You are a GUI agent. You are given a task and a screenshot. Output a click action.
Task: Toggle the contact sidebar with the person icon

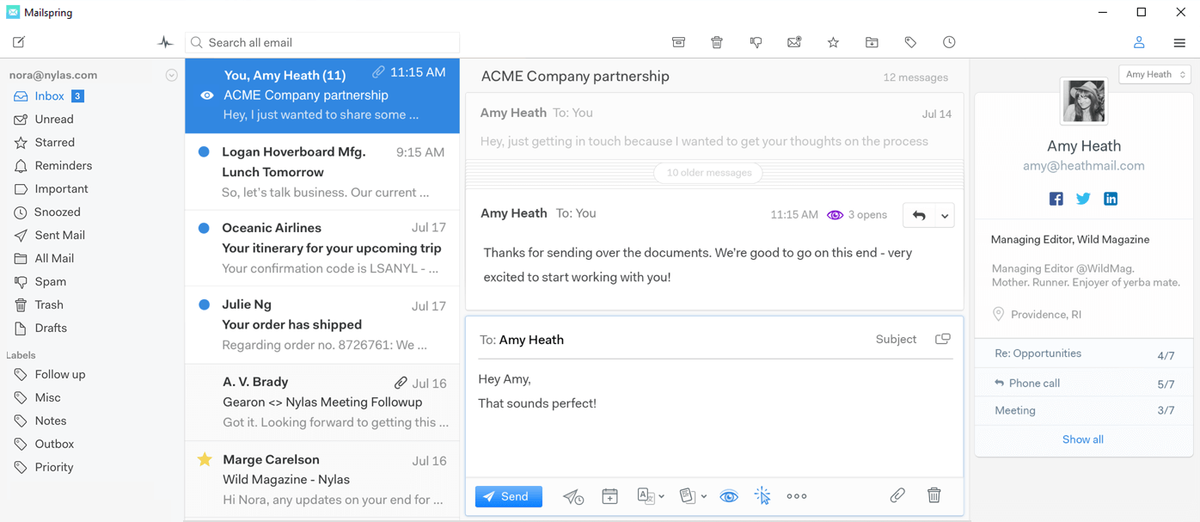[1139, 42]
